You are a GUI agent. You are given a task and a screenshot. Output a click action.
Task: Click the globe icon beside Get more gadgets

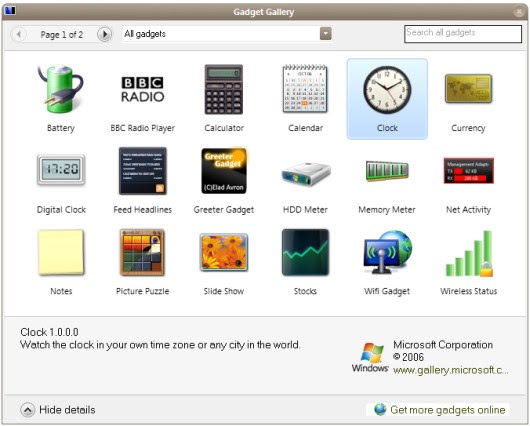point(380,409)
